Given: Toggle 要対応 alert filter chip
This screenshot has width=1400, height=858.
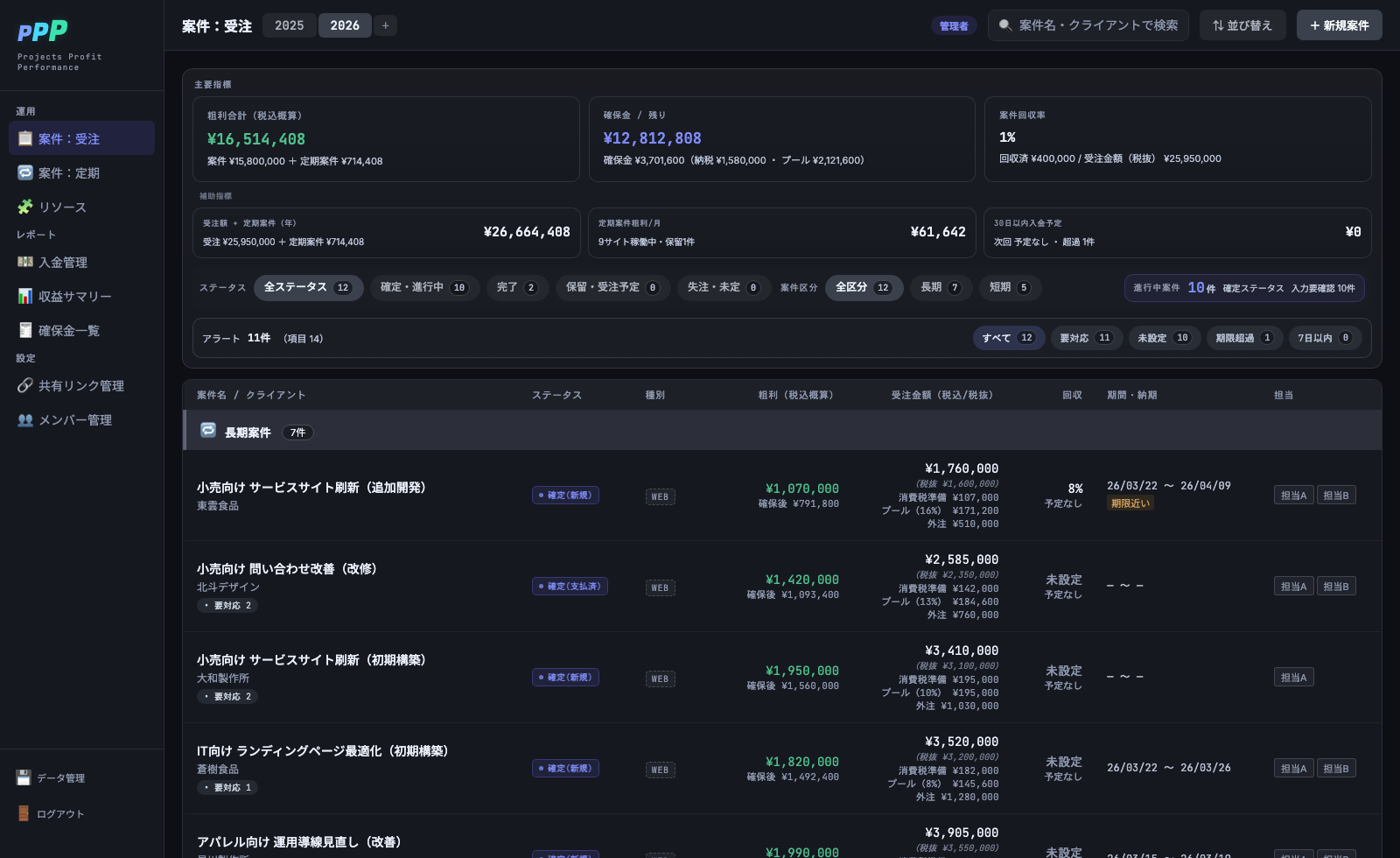Looking at the screenshot, I should (x=1086, y=338).
